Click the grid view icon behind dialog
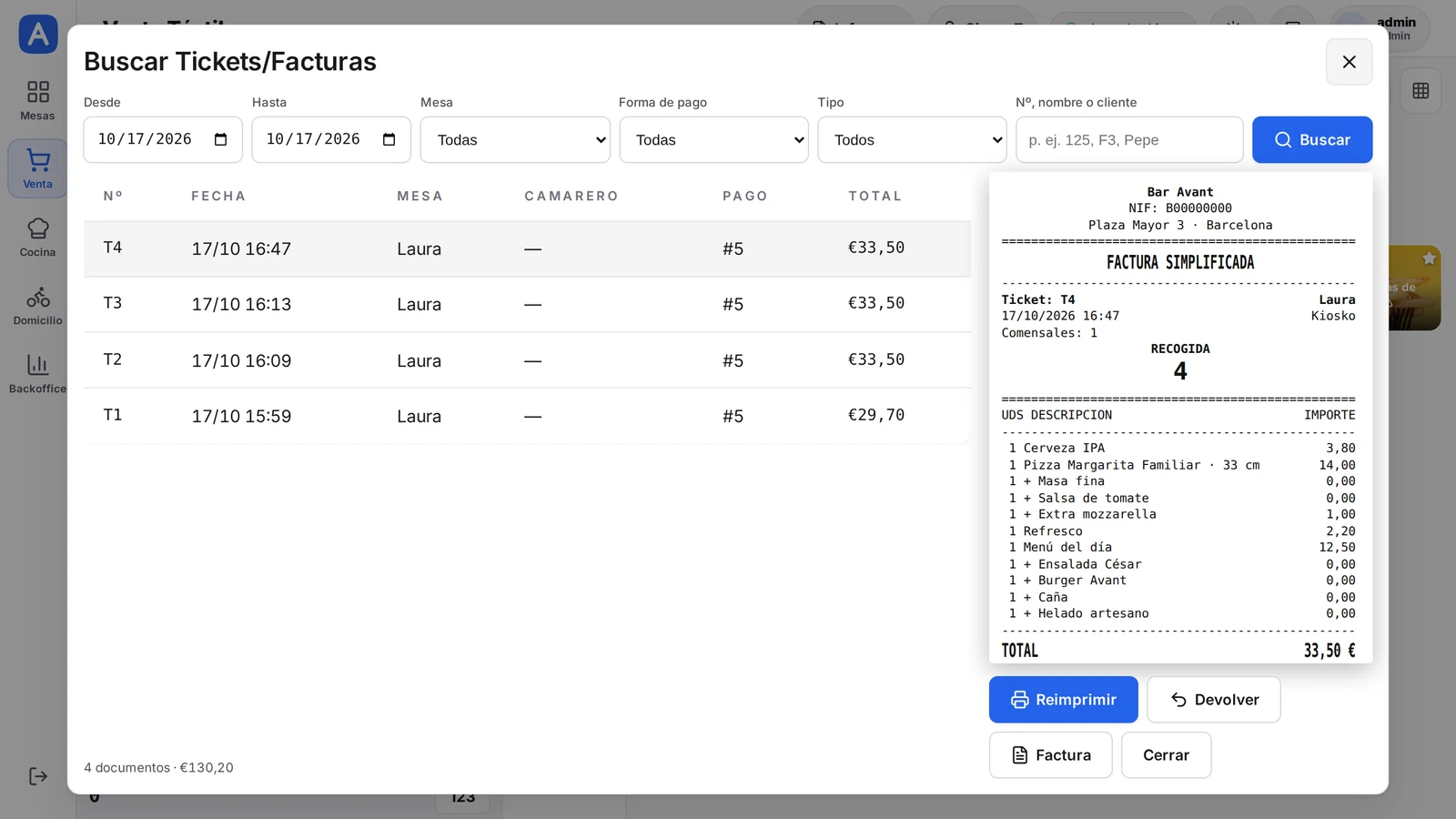The width and height of the screenshot is (1456, 819). coord(1421,90)
